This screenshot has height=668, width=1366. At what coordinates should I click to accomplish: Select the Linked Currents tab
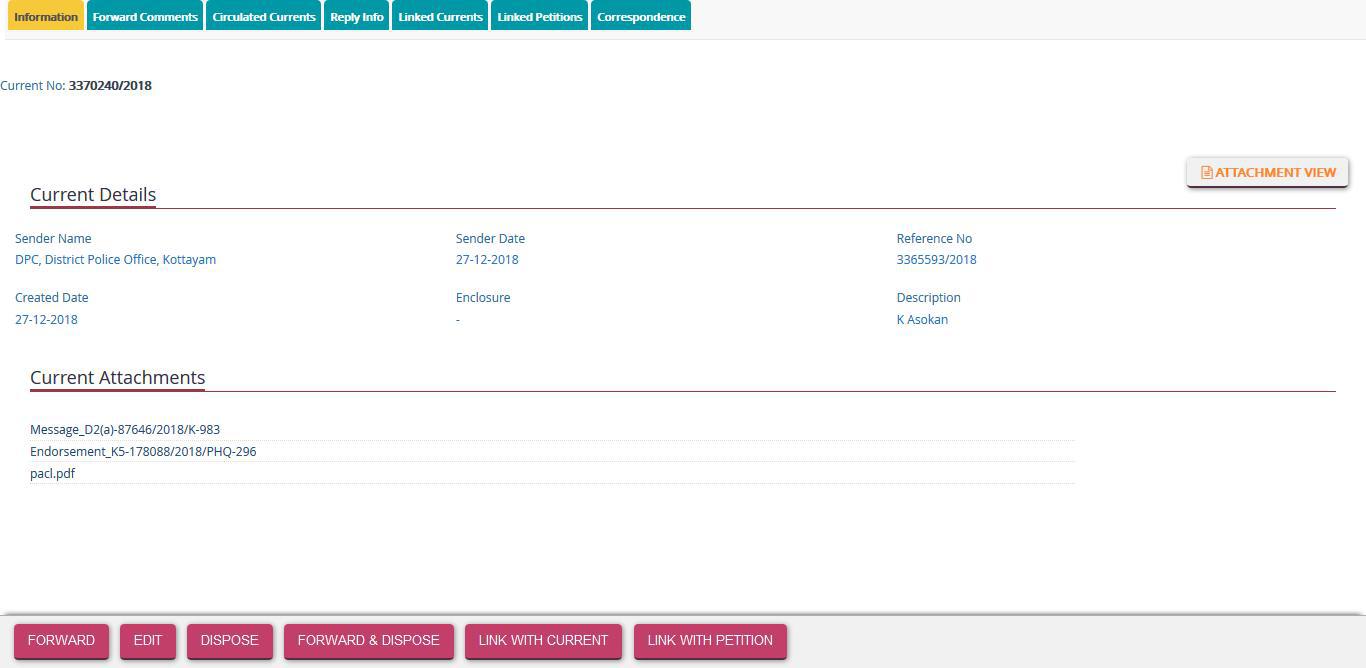(x=440, y=16)
